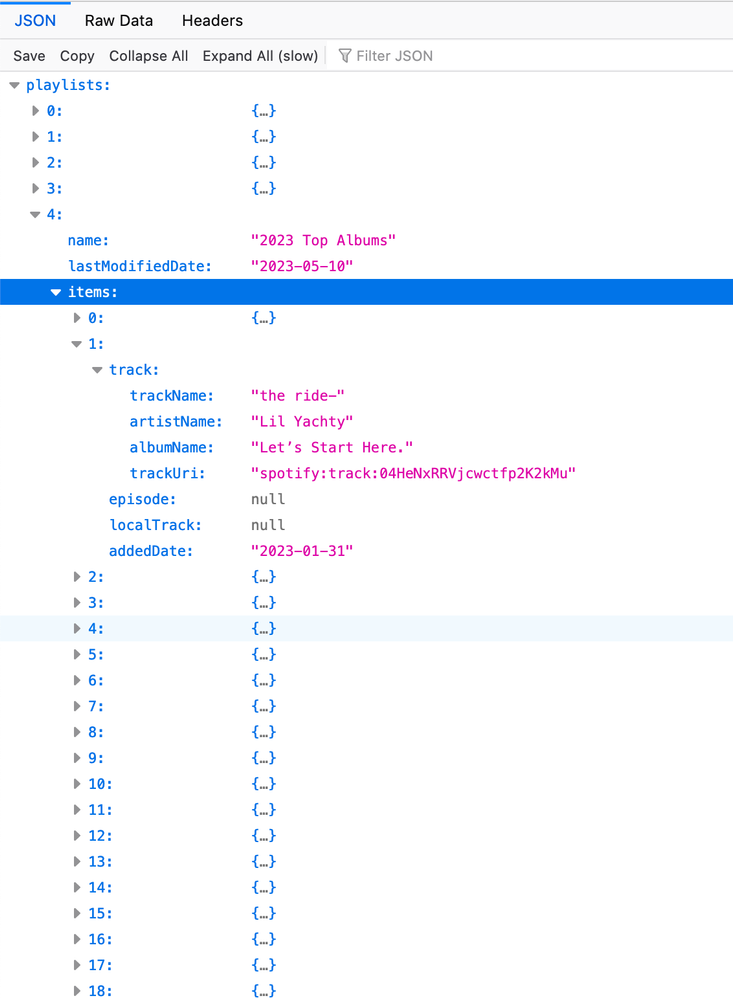Expand items entry 17

[x=77, y=966]
